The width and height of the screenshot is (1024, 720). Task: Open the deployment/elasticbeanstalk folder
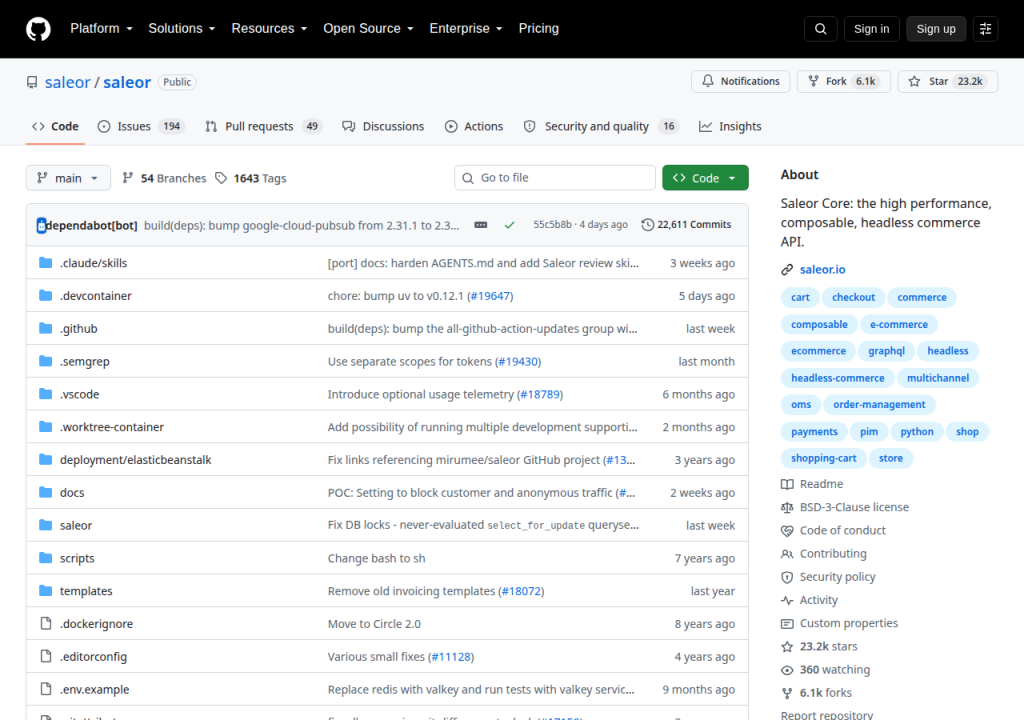(x=135, y=460)
